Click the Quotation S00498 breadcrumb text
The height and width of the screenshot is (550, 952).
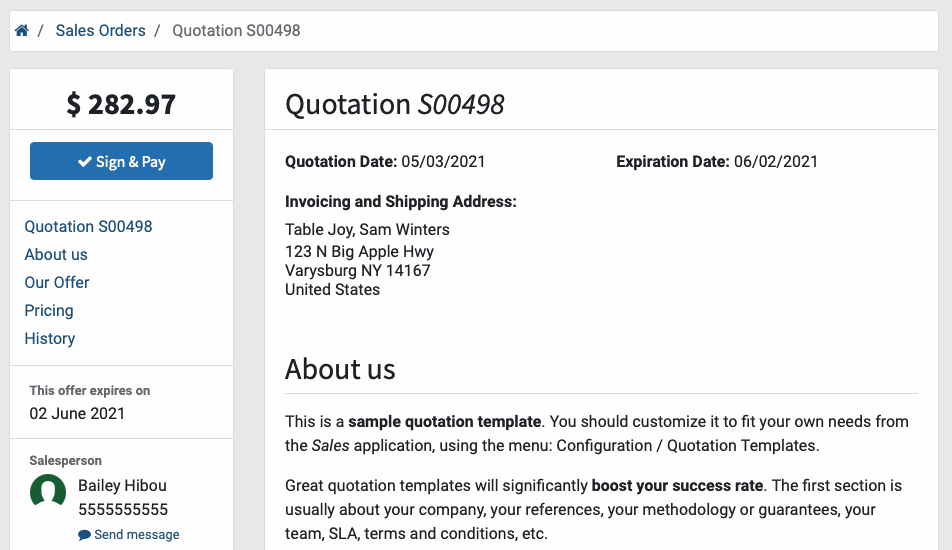pos(236,30)
